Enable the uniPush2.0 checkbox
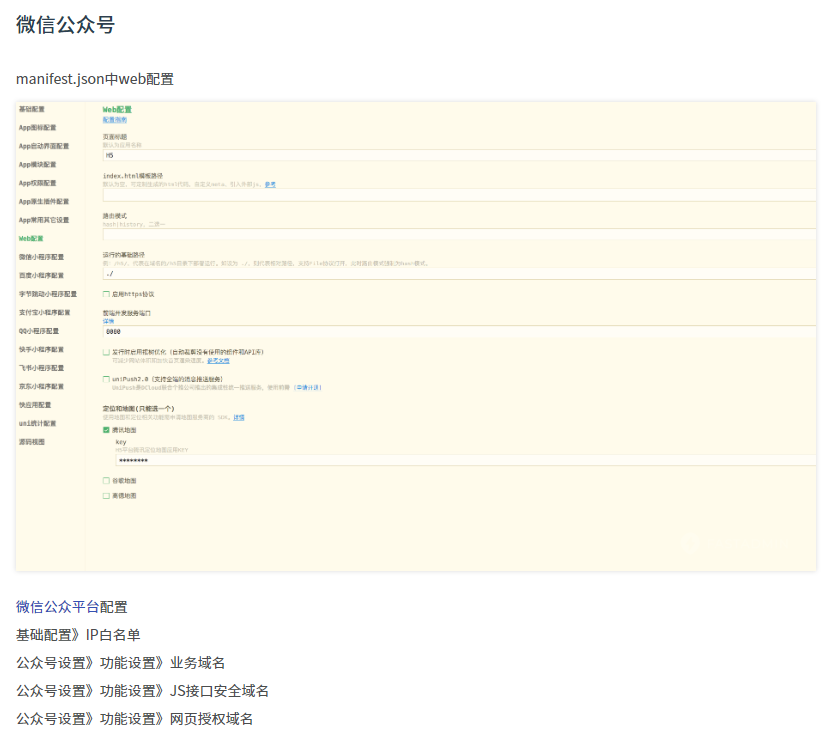Viewport: 828px width, 739px height. pyautogui.click(x=106, y=379)
